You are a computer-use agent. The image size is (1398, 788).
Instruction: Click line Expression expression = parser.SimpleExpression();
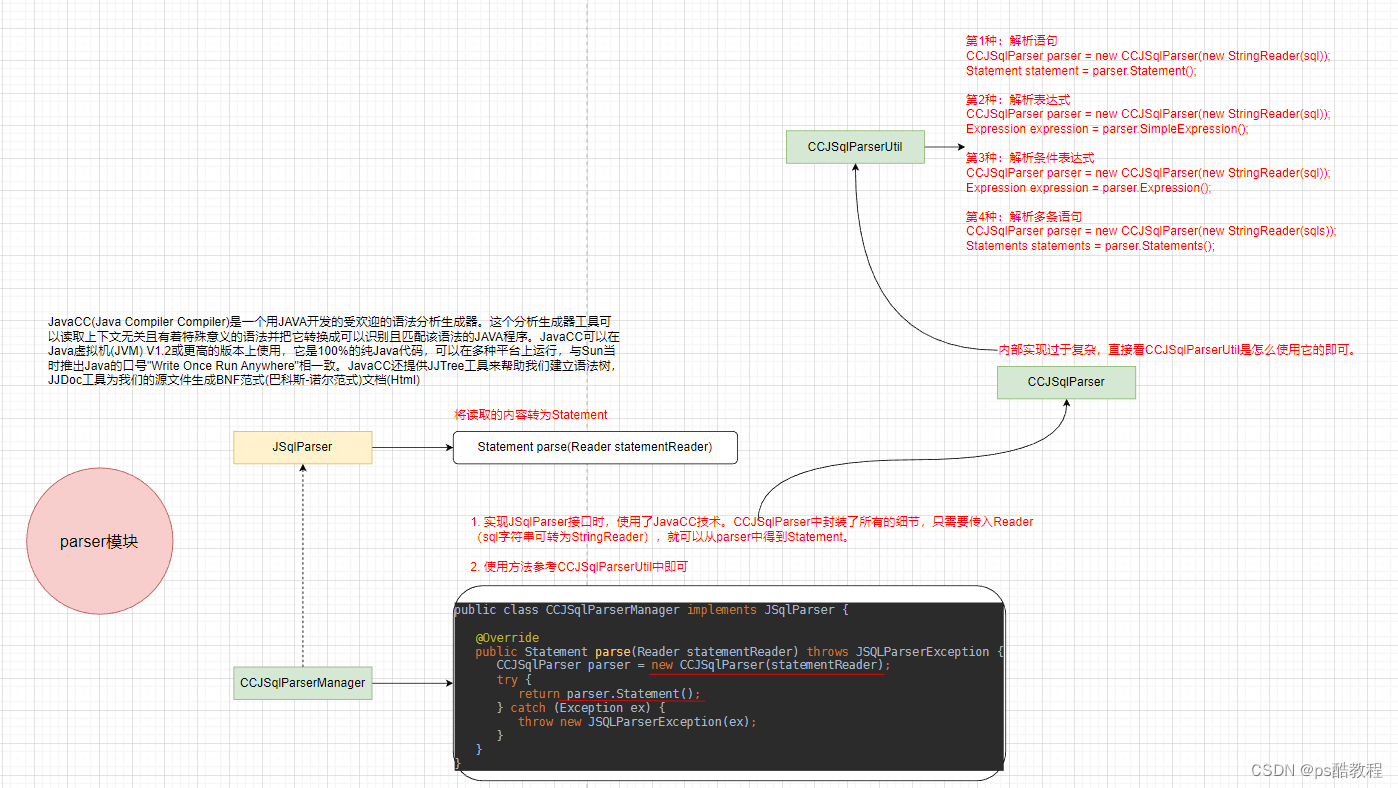coord(1107,129)
